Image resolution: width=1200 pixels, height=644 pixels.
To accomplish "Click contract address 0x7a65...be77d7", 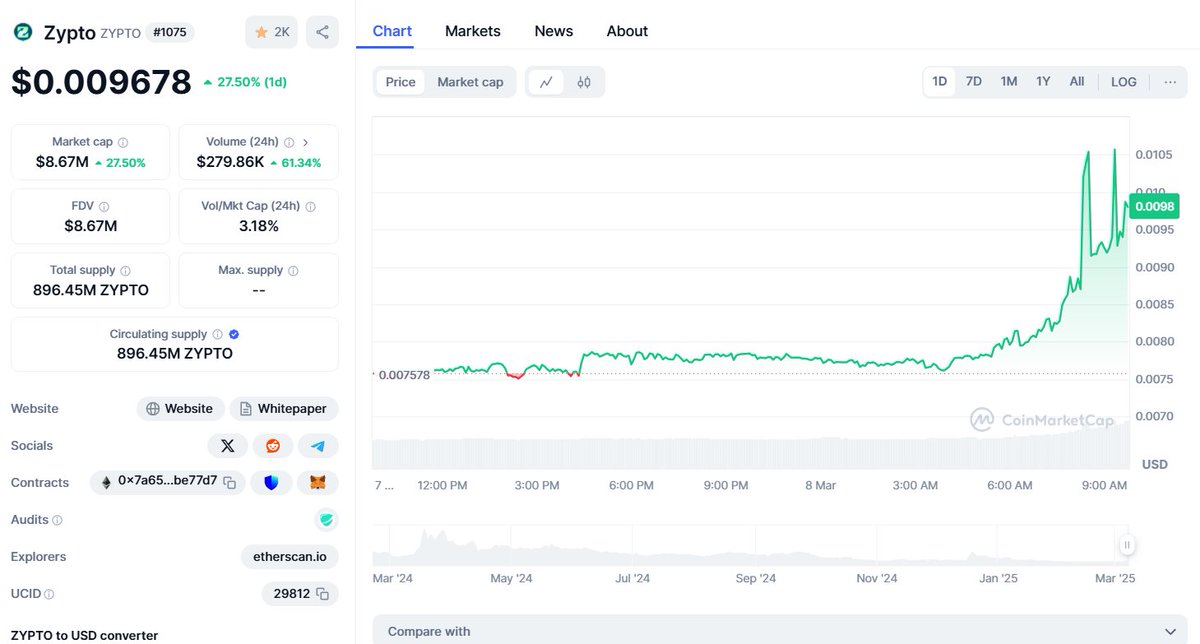I will (x=167, y=481).
